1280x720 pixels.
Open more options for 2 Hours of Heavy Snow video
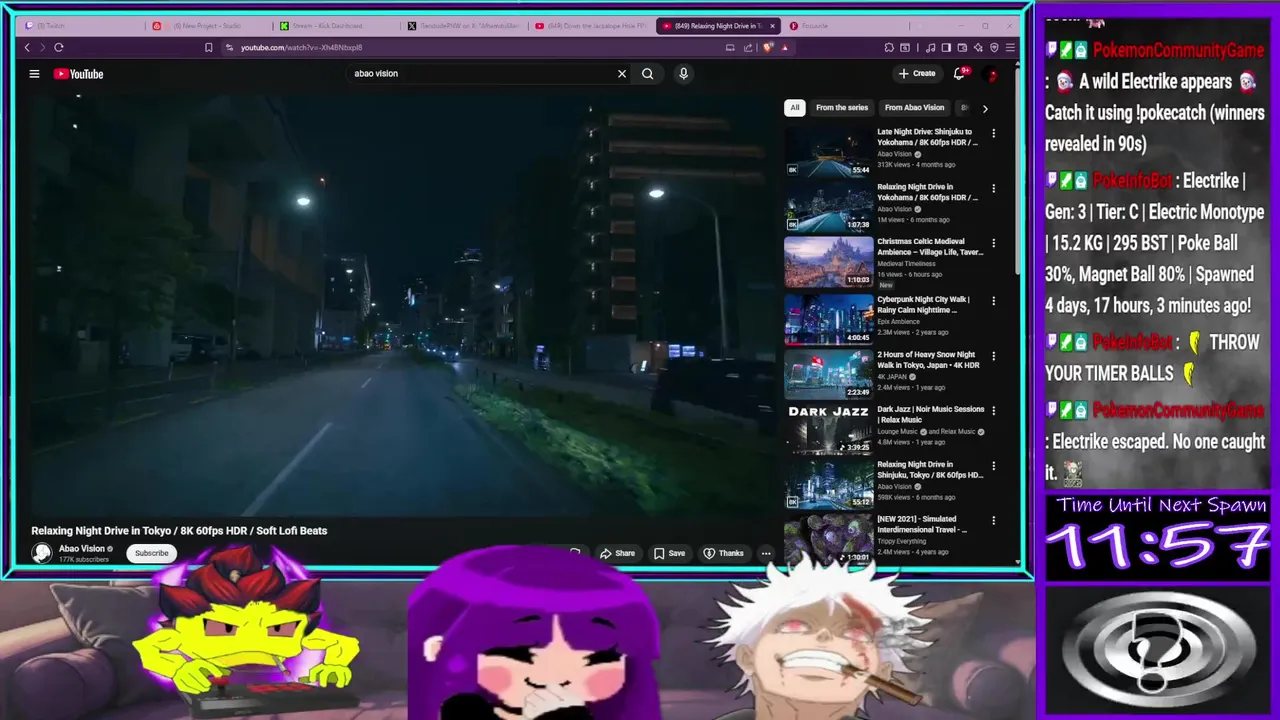993,355
